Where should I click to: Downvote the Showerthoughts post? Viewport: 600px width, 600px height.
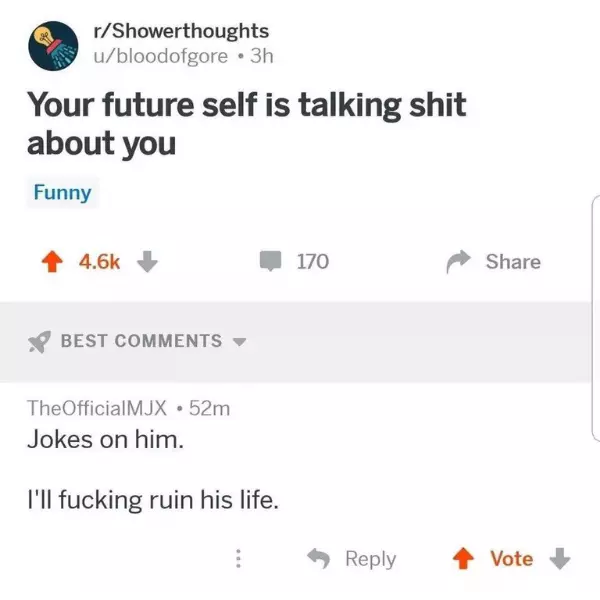pyautogui.click(x=147, y=262)
